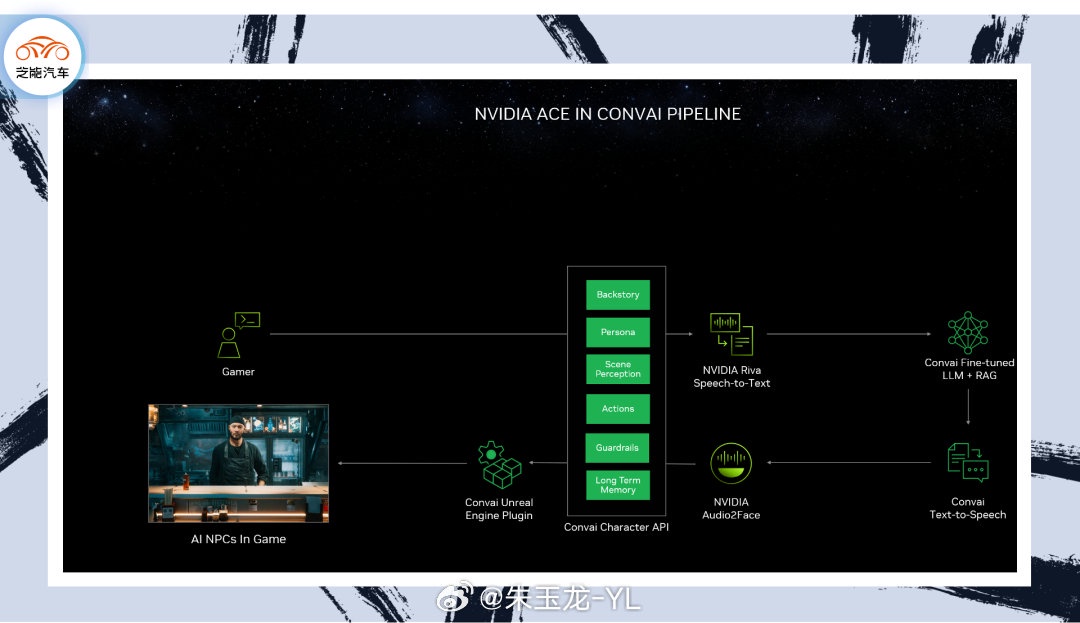Click the "Convai Character API" label
This screenshot has height=623, width=1080.
pos(616,527)
